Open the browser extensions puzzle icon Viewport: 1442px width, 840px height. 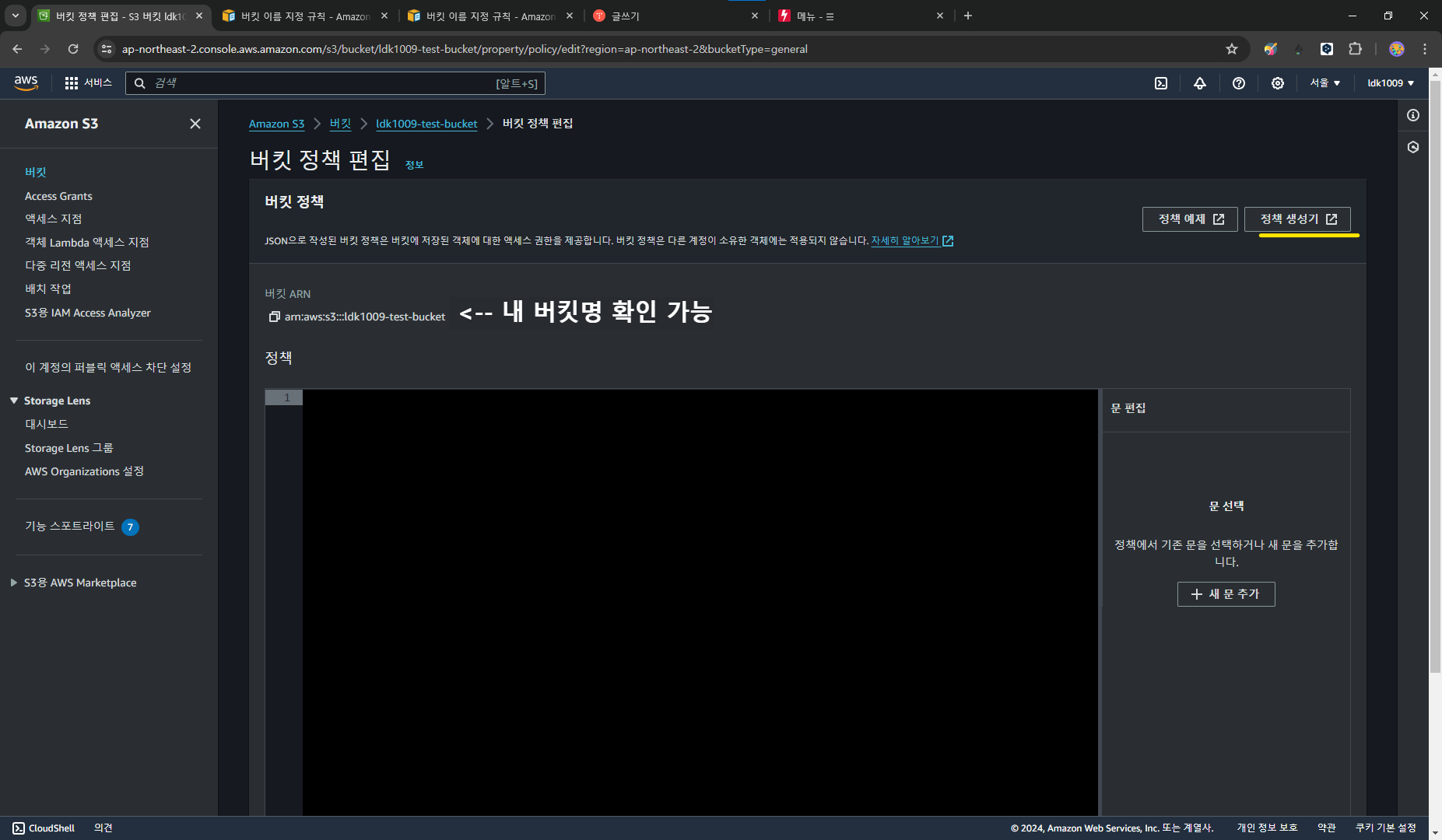pos(1356,49)
